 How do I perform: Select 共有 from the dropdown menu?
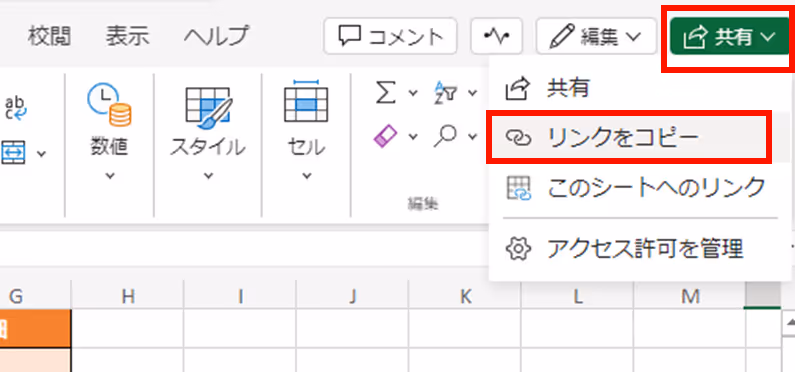pos(639,89)
